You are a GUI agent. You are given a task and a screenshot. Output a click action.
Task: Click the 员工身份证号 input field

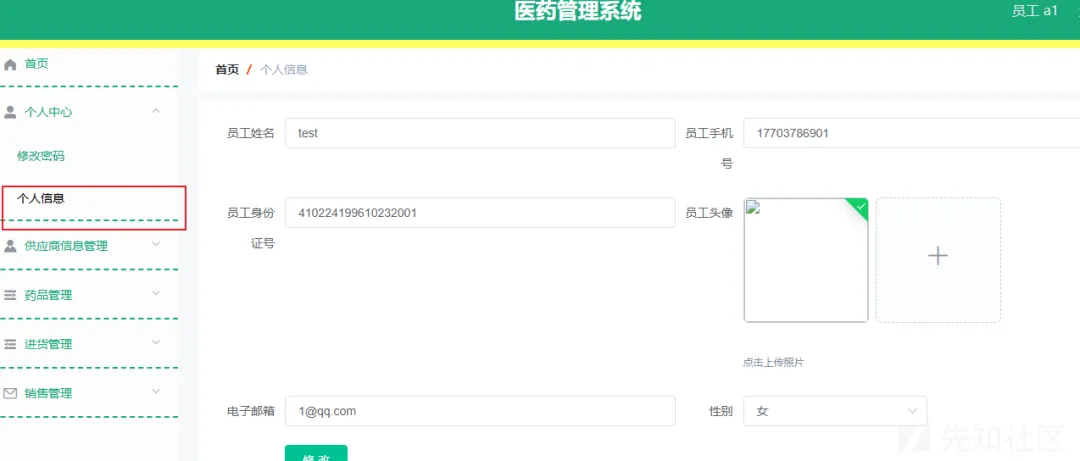[x=480, y=213]
